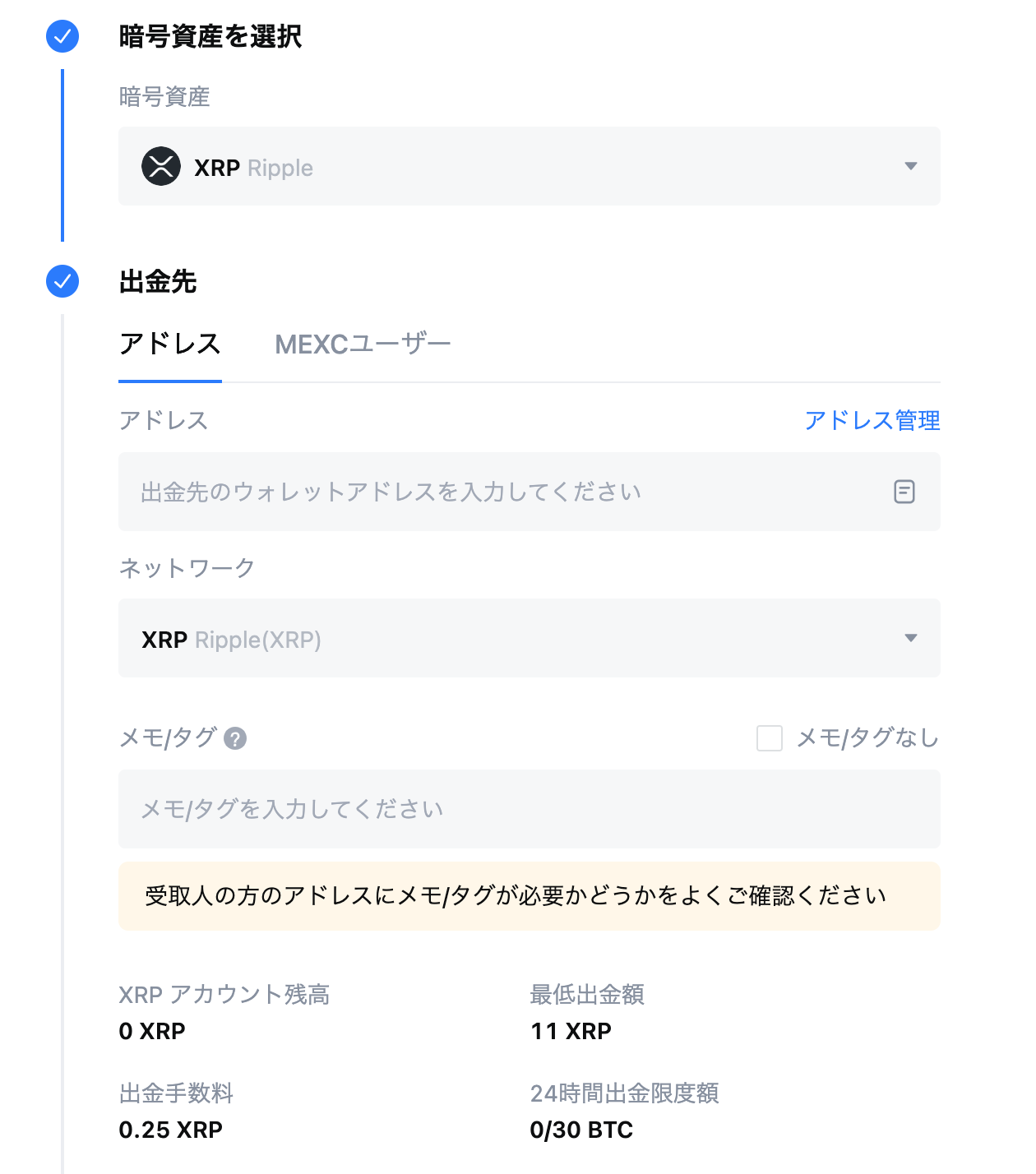Select the XRP network icon label
Screen dimensions: 1036x1174
click(x=164, y=640)
